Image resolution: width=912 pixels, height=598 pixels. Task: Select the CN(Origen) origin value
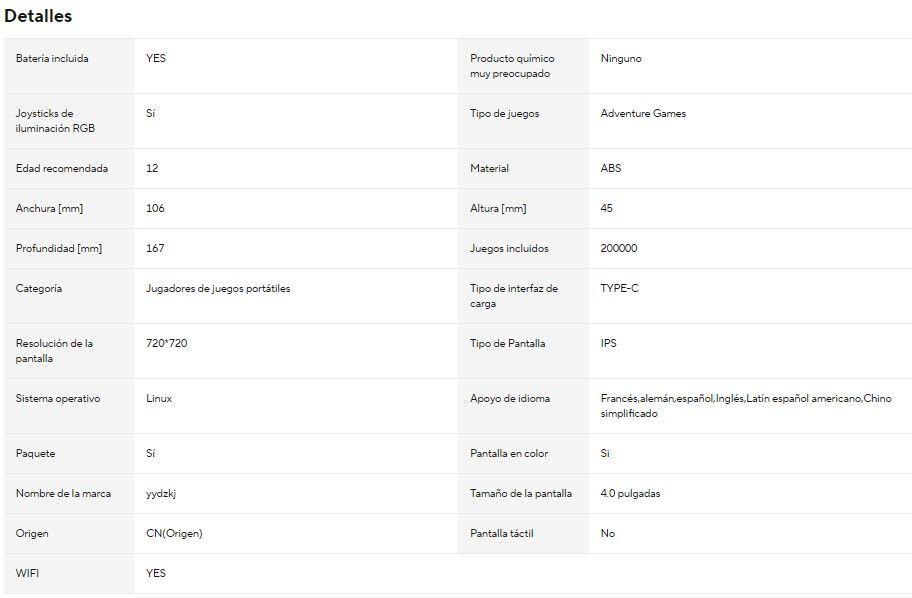pos(174,533)
